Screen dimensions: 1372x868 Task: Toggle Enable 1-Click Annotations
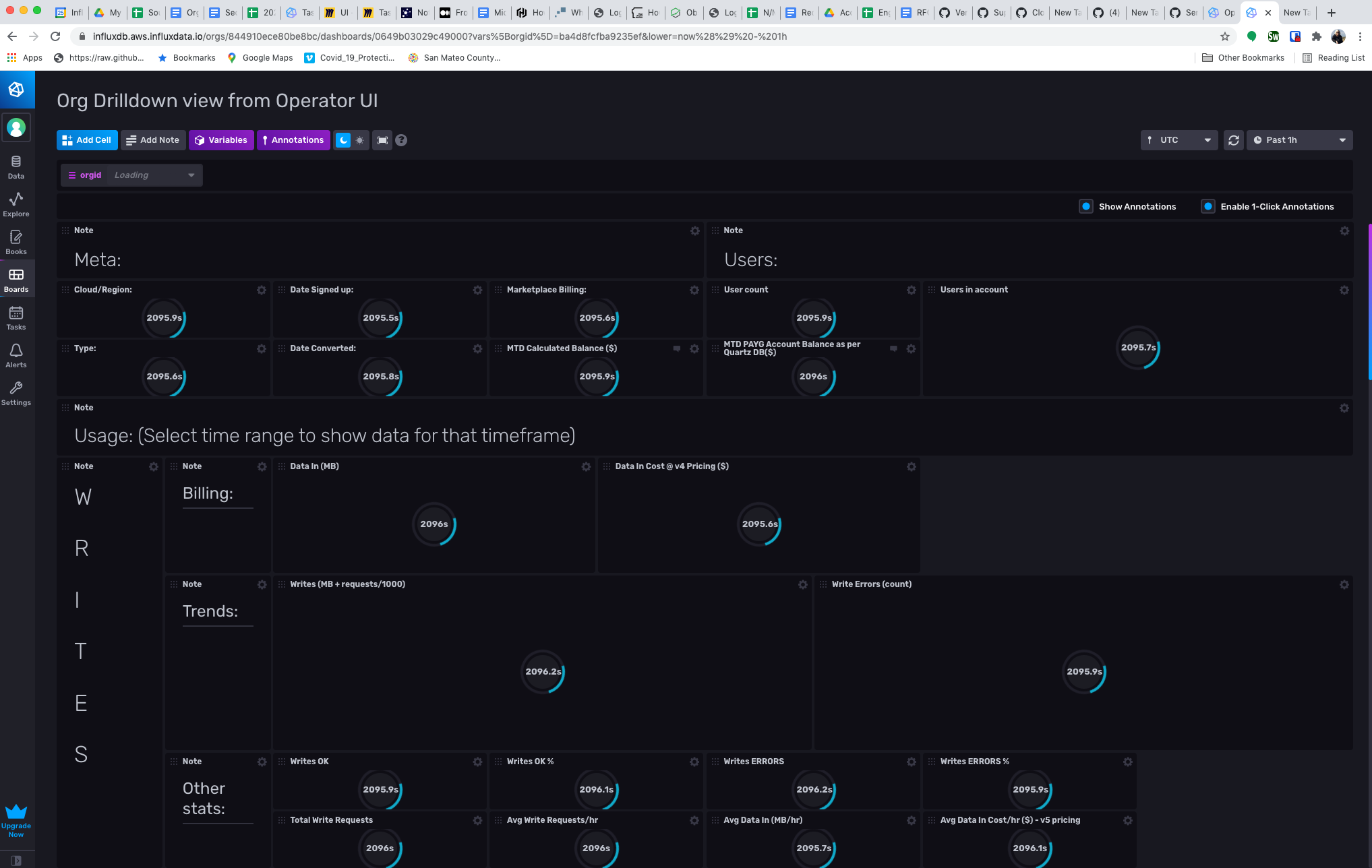tap(1208, 206)
